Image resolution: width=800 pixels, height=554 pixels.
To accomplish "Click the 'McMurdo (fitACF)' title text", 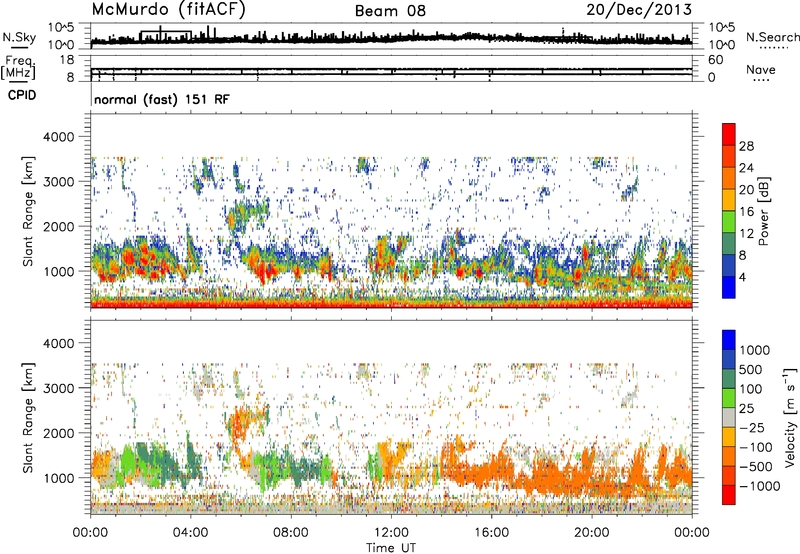I will click(x=168, y=10).
